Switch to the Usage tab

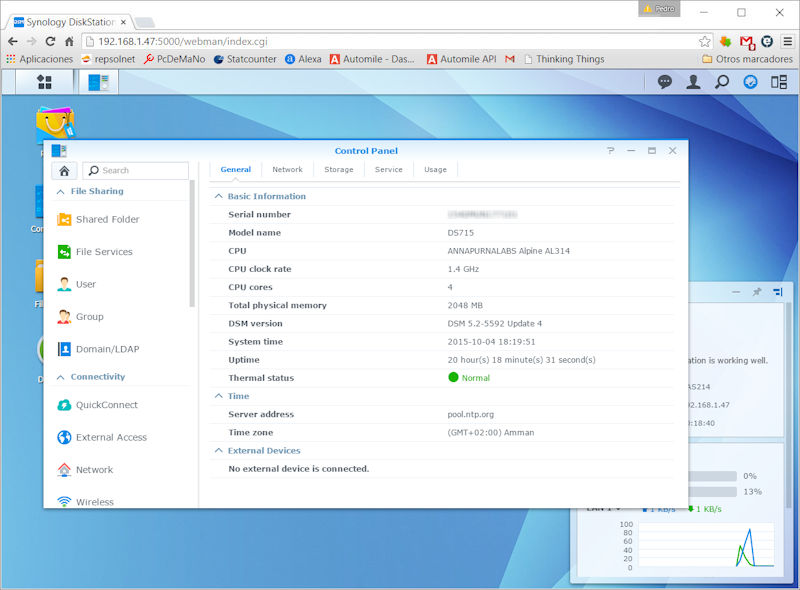coord(435,169)
